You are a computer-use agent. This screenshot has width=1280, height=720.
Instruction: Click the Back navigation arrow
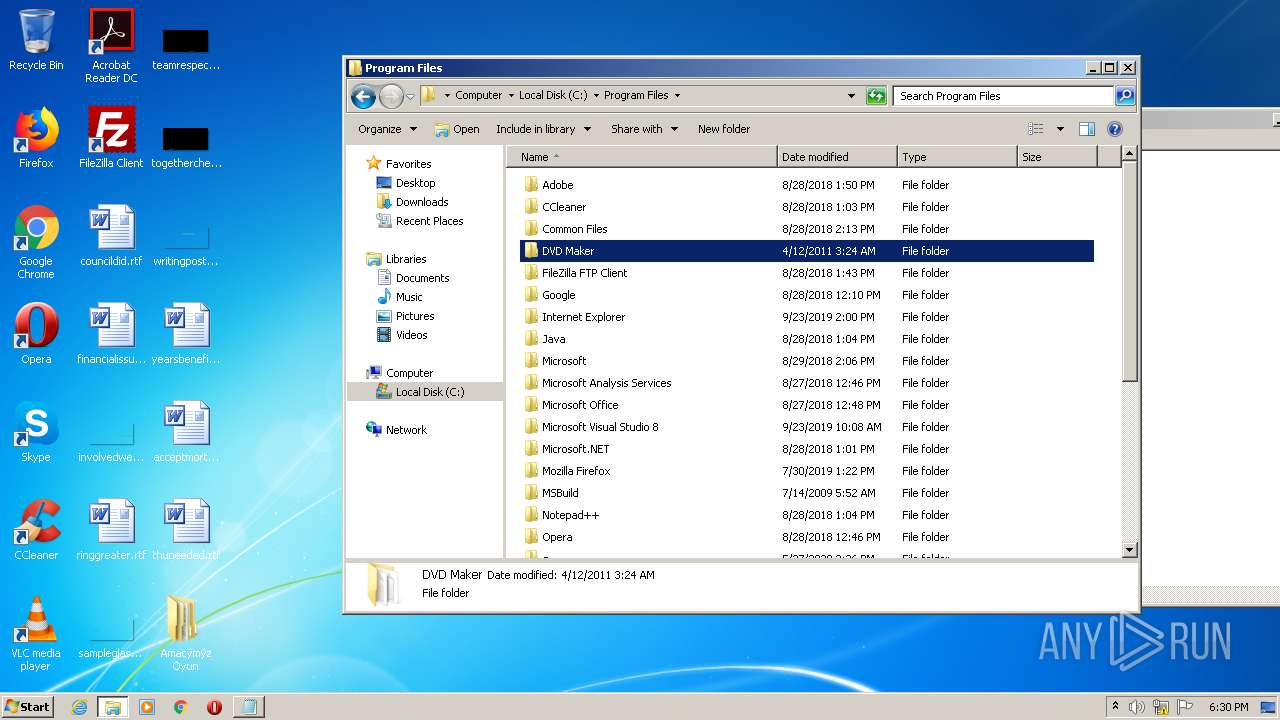(363, 96)
